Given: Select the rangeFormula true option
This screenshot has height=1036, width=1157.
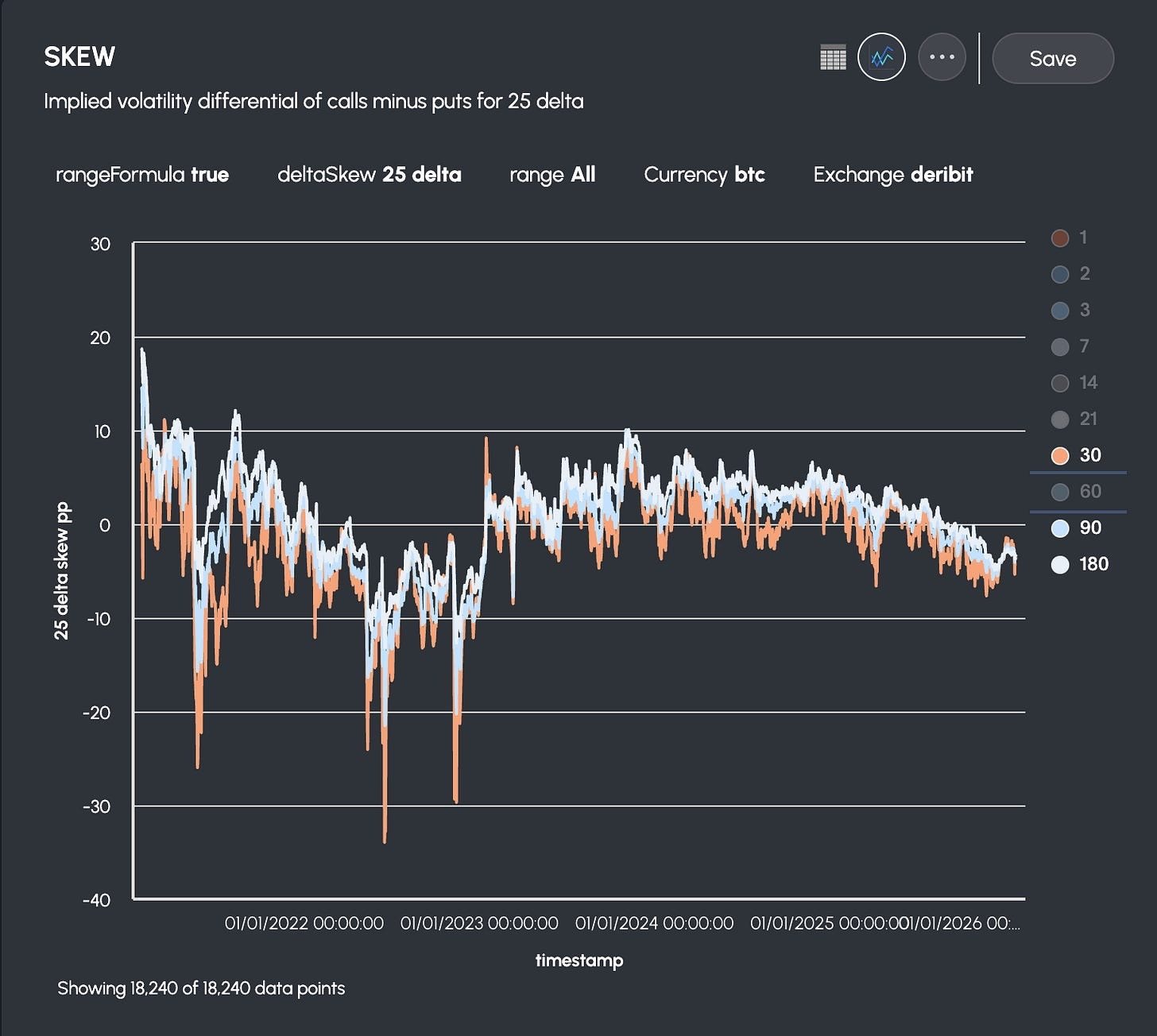Looking at the screenshot, I should click(142, 175).
